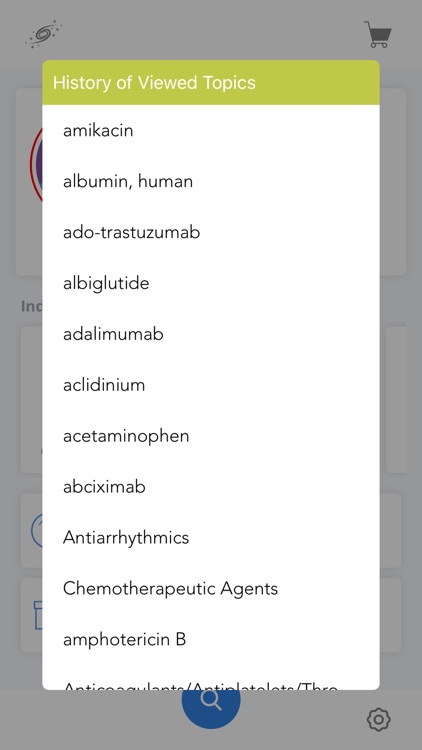Tap the blue circle icon at left edge
422x750 pixels.
36,530
